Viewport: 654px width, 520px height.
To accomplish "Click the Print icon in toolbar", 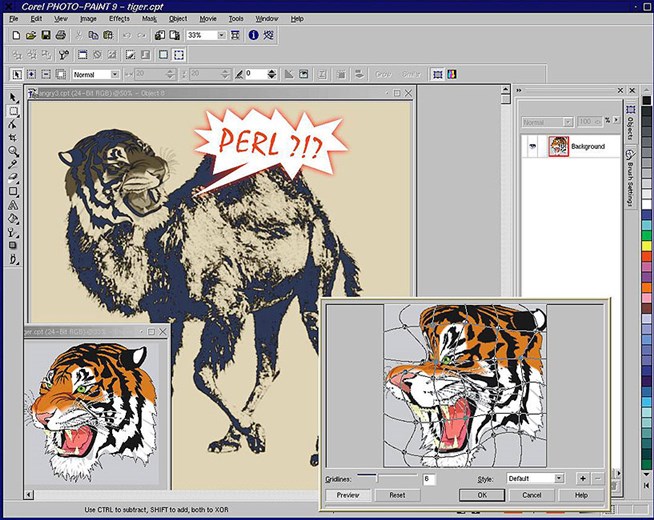I will (x=61, y=35).
